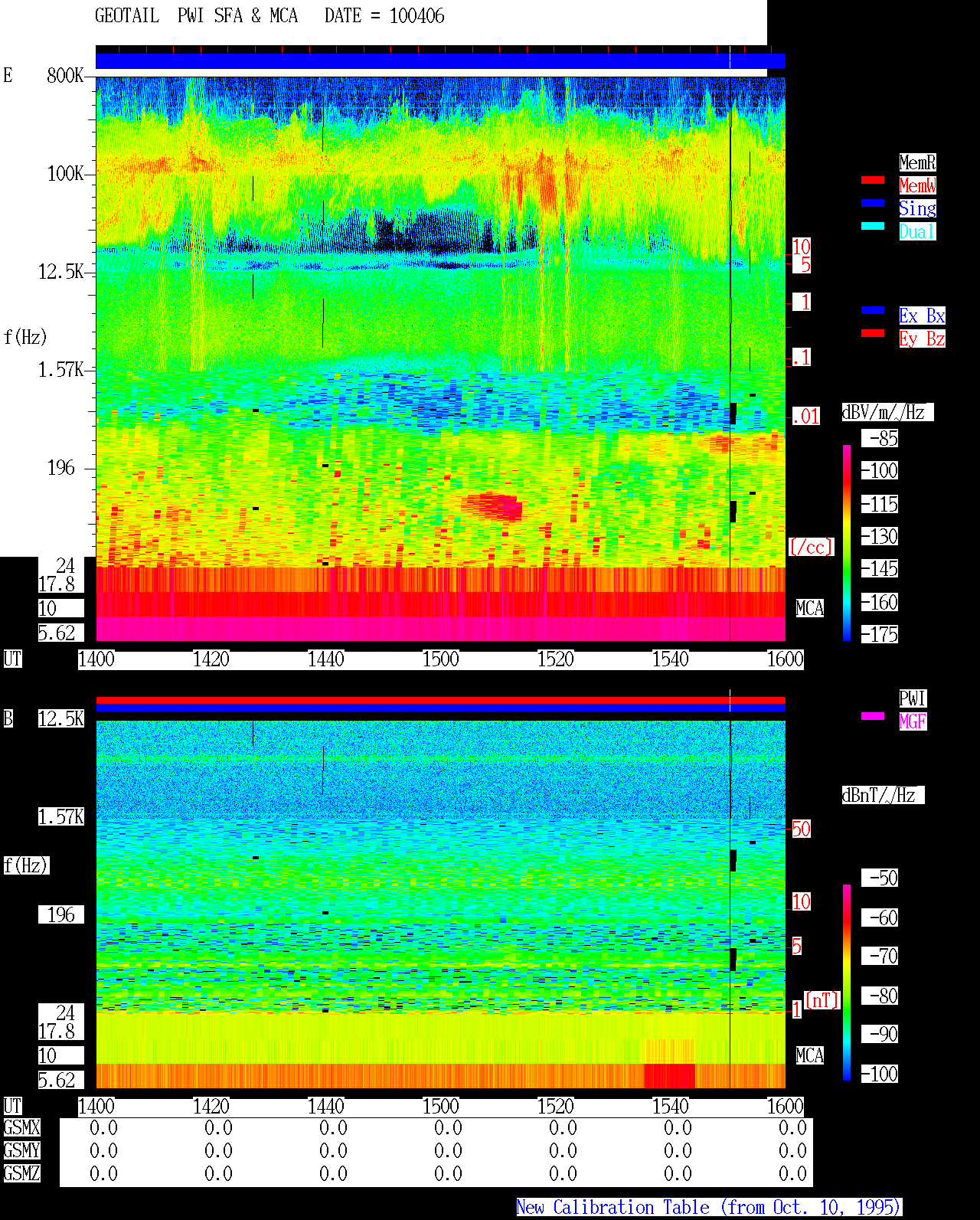
Task: Click the red 50 nT scale label
Action: point(801,829)
